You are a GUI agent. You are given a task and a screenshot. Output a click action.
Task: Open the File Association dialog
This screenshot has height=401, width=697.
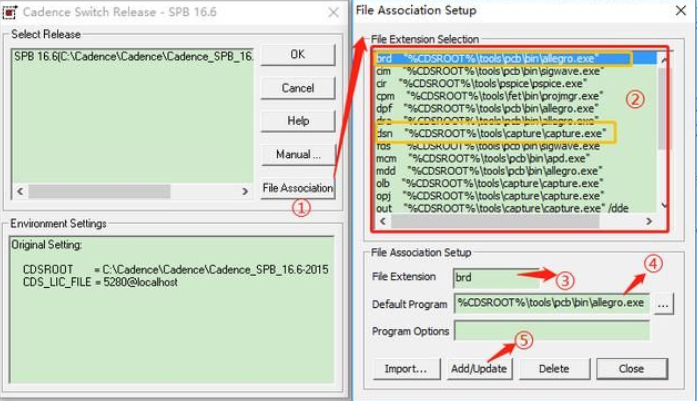point(297,188)
